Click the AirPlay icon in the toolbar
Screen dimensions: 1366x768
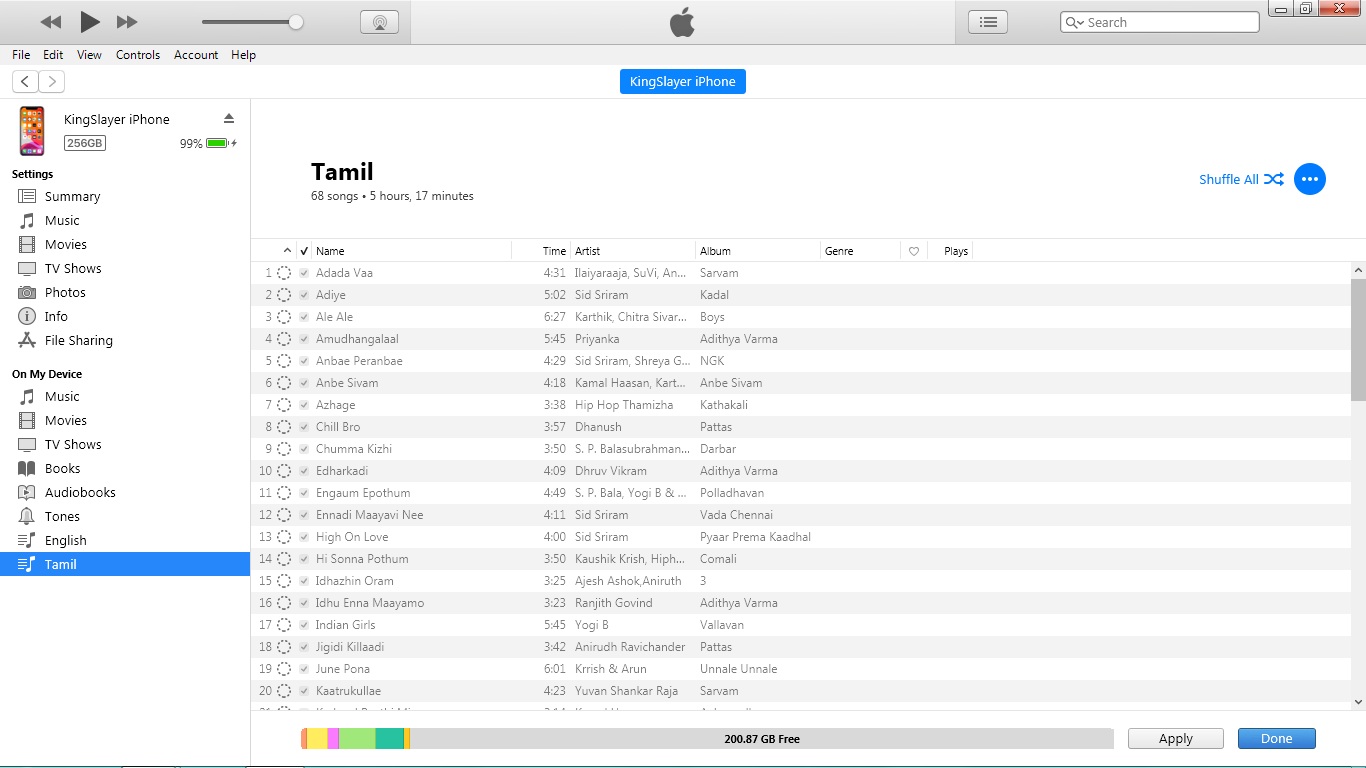[x=378, y=21]
